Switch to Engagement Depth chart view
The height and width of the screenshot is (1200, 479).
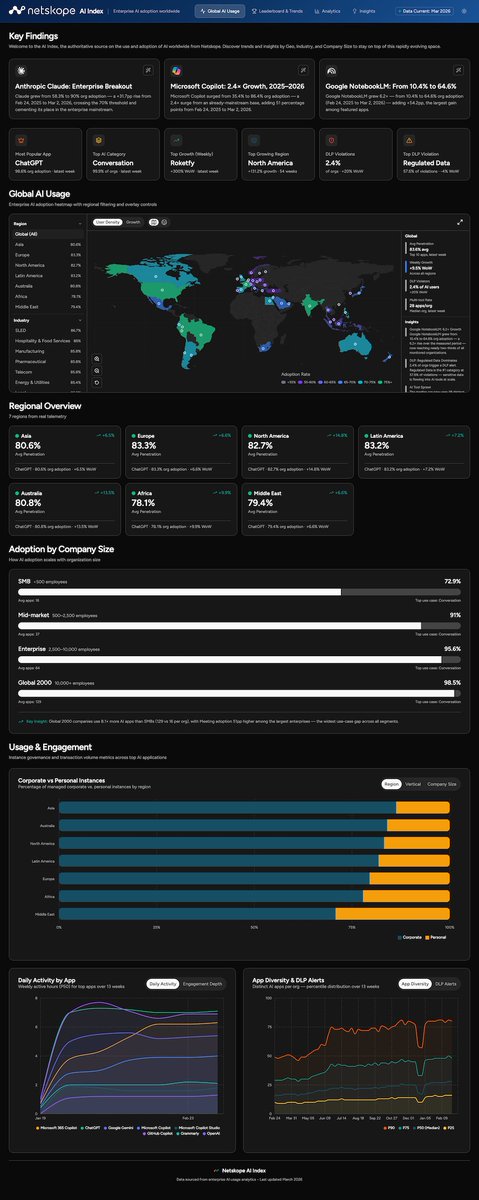pyautogui.click(x=203, y=984)
